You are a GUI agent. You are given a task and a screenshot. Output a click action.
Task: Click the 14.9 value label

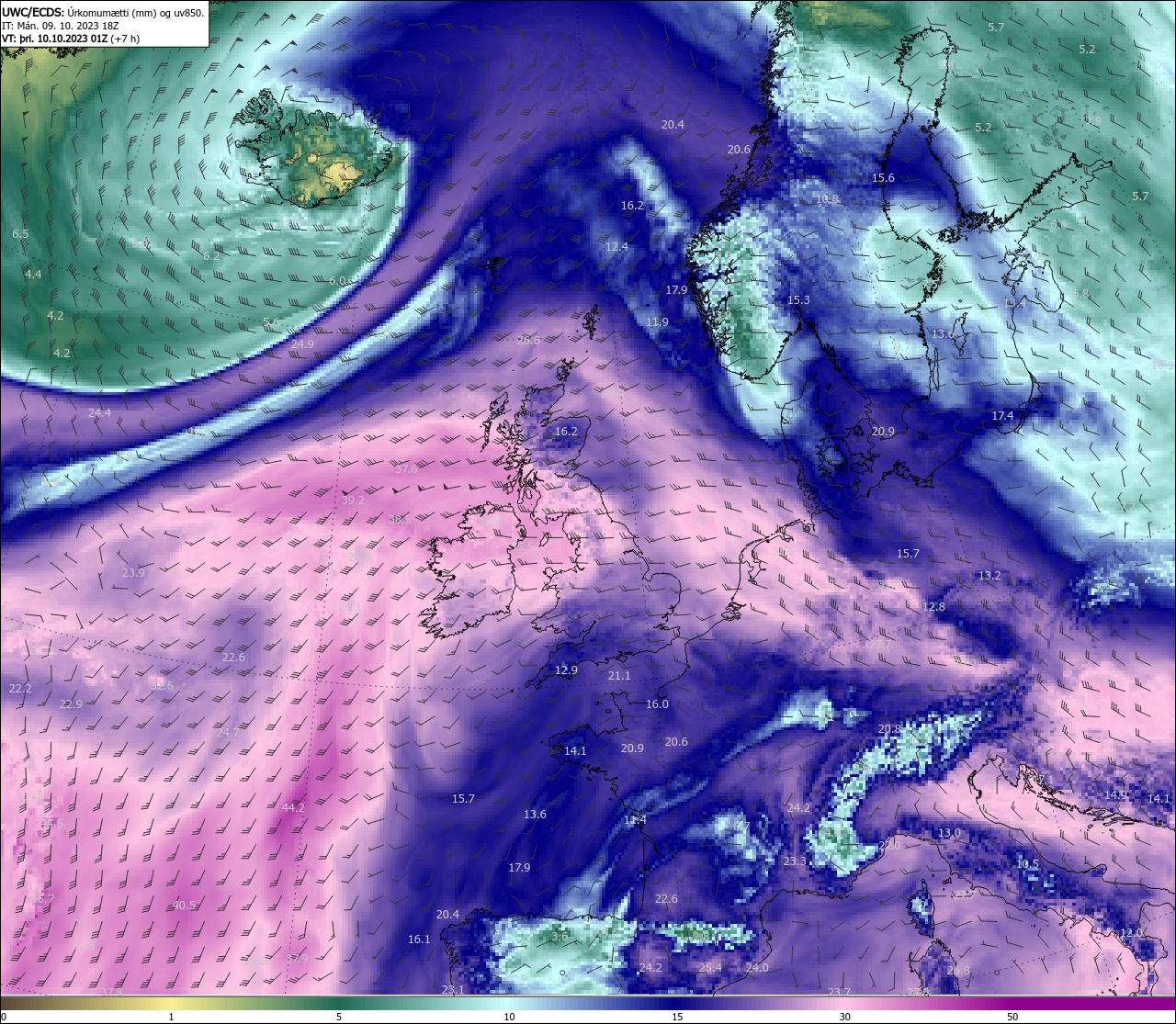(x=1115, y=795)
